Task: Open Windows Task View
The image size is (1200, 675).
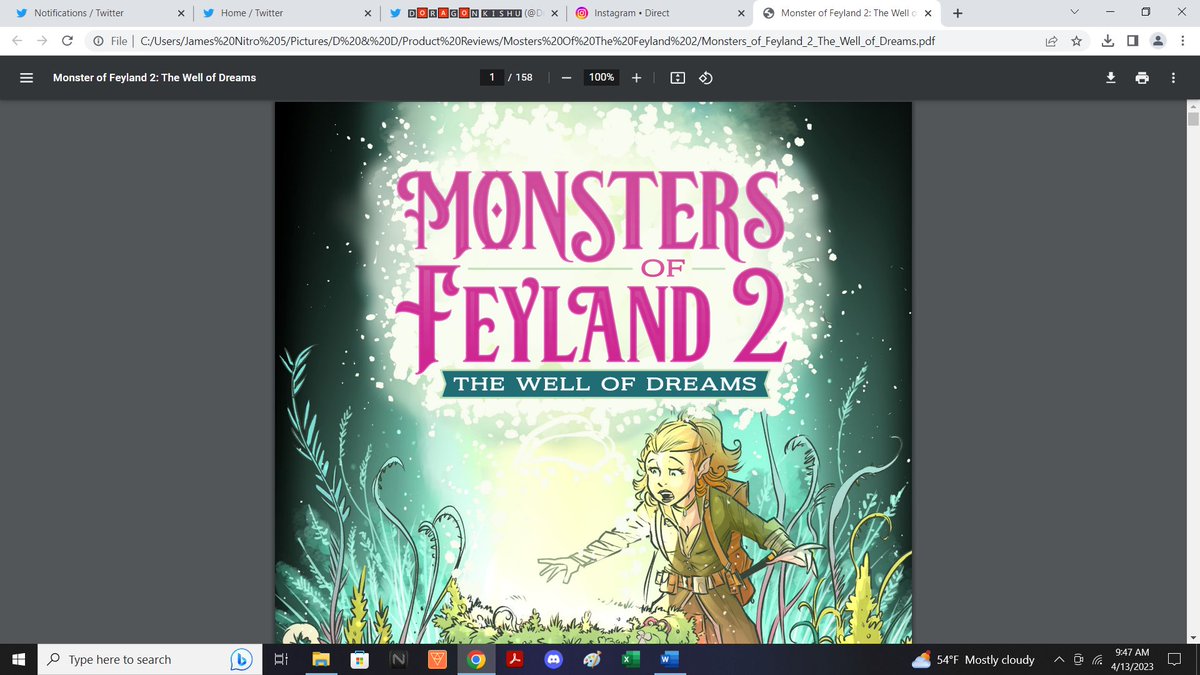Action: (281, 659)
